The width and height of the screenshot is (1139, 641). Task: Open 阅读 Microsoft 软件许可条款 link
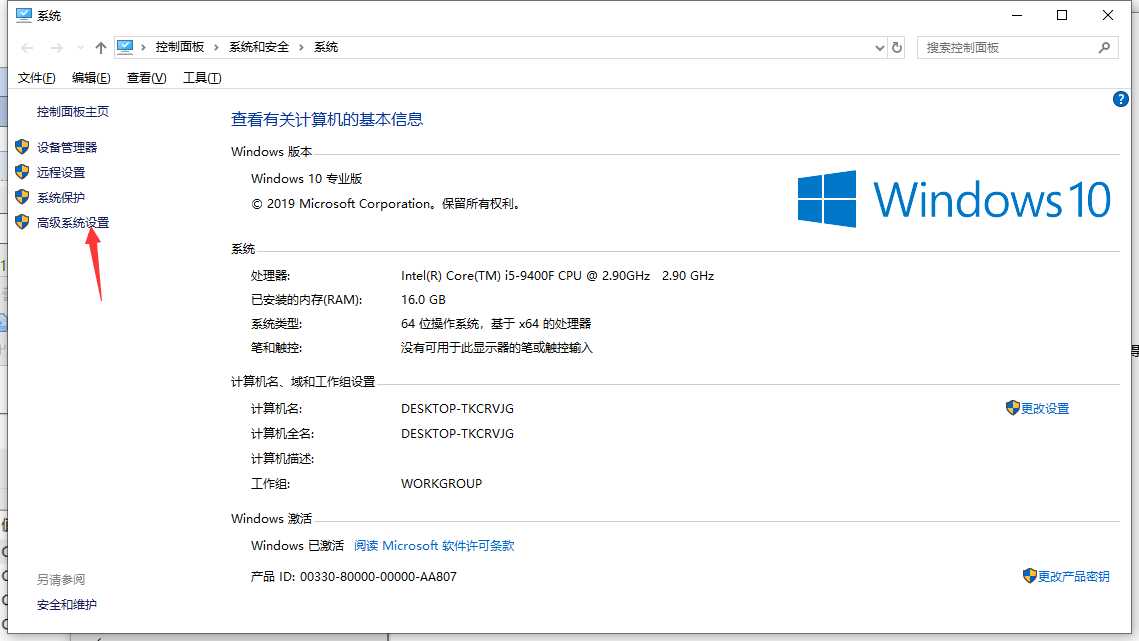(x=434, y=546)
